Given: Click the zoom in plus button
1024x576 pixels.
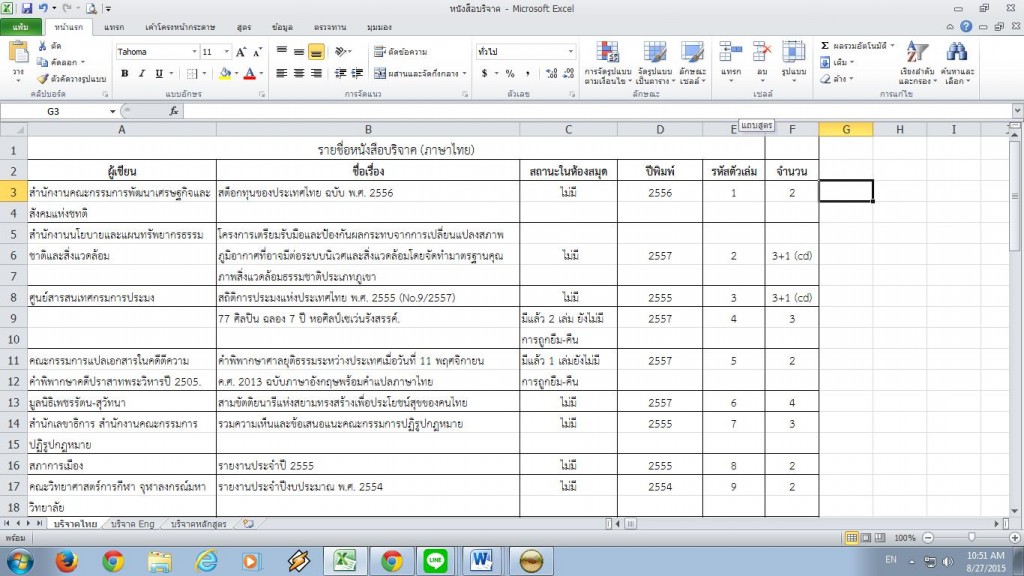Looking at the screenshot, I should tap(1014, 537).
